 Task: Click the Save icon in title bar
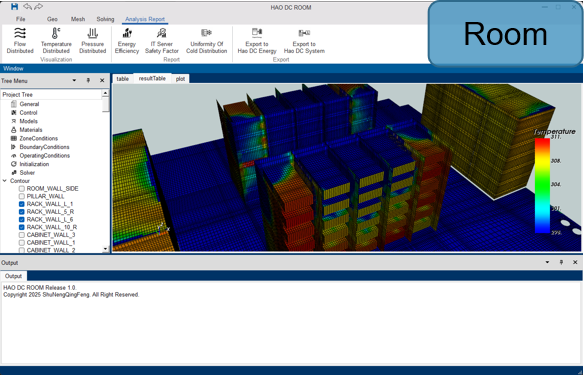pos(14,6)
